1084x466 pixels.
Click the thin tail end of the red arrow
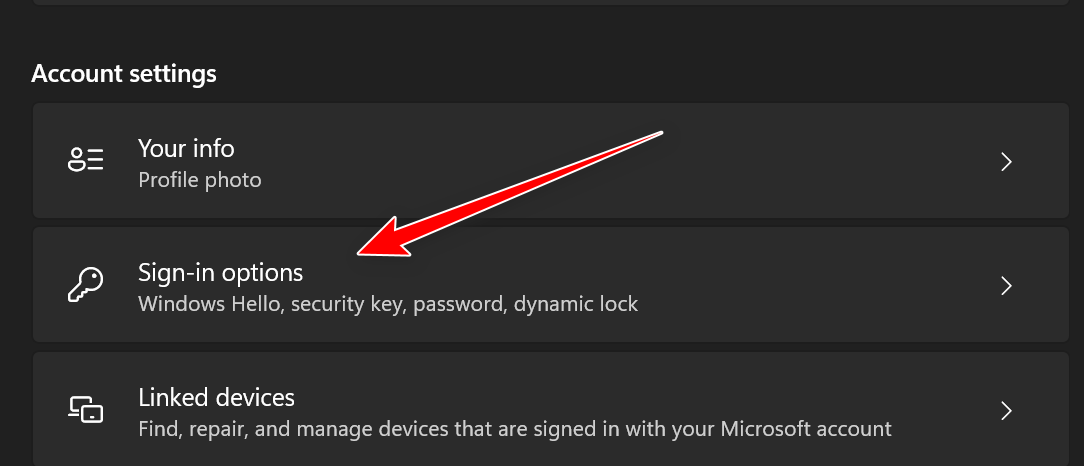click(659, 132)
